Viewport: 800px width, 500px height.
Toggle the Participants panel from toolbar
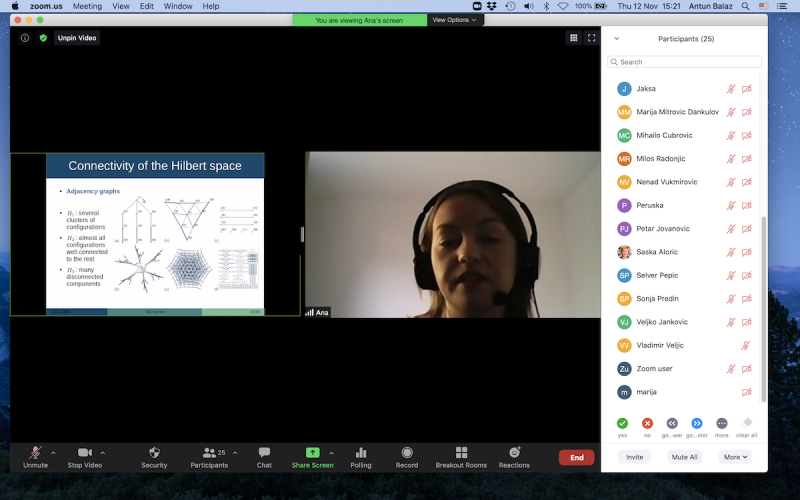point(209,457)
